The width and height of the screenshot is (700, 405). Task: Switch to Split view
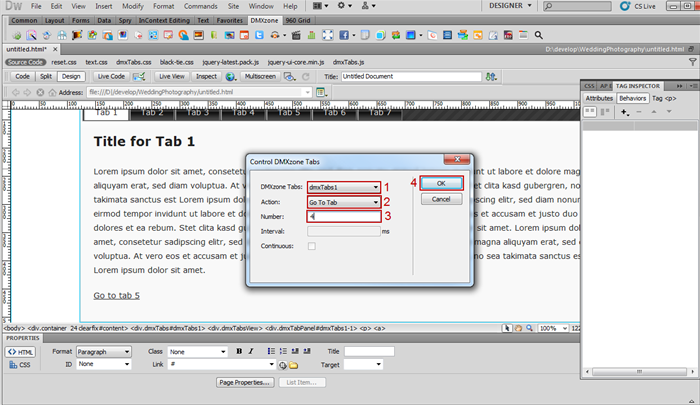tap(46, 76)
